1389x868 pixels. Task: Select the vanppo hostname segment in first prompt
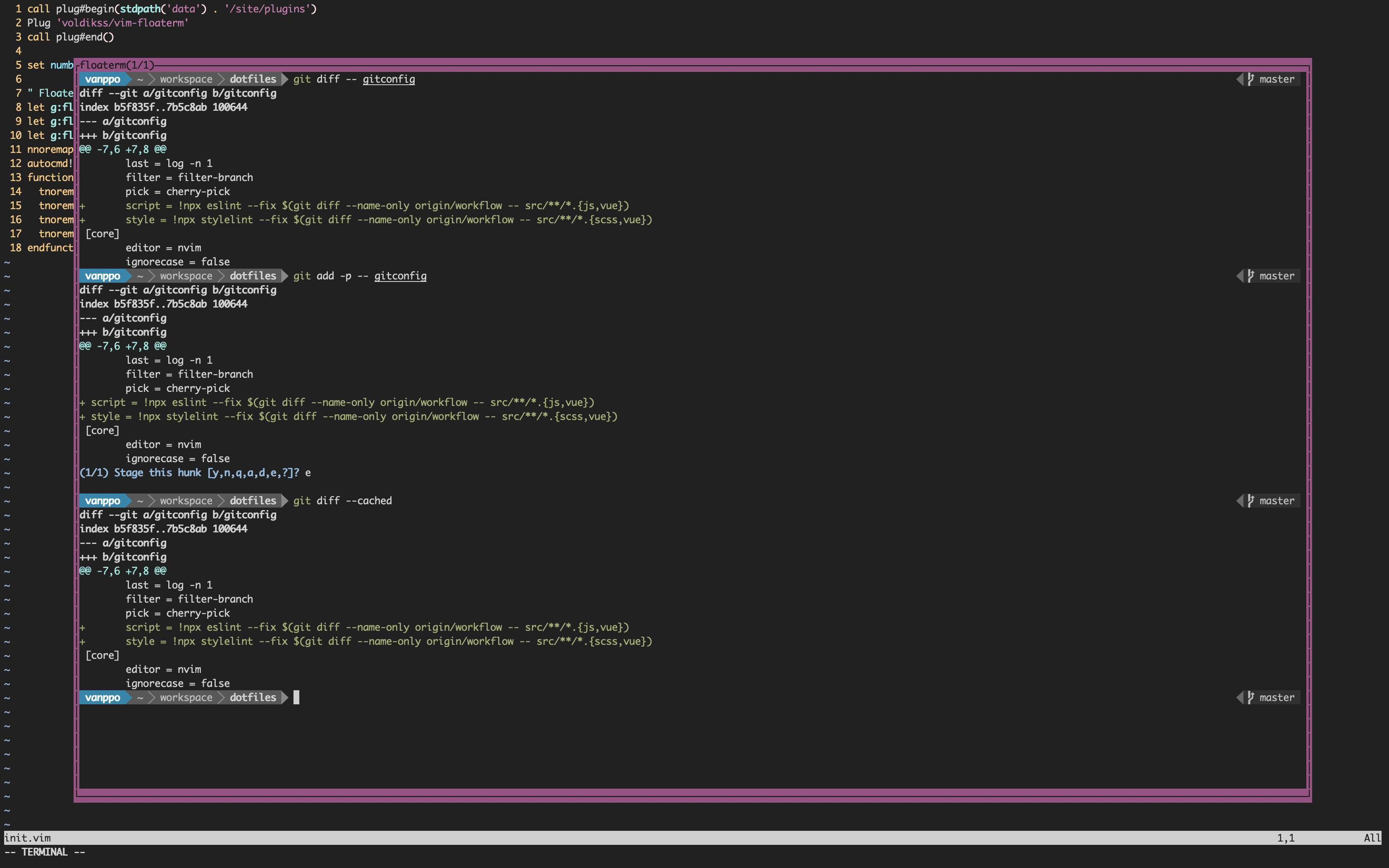[x=103, y=79]
